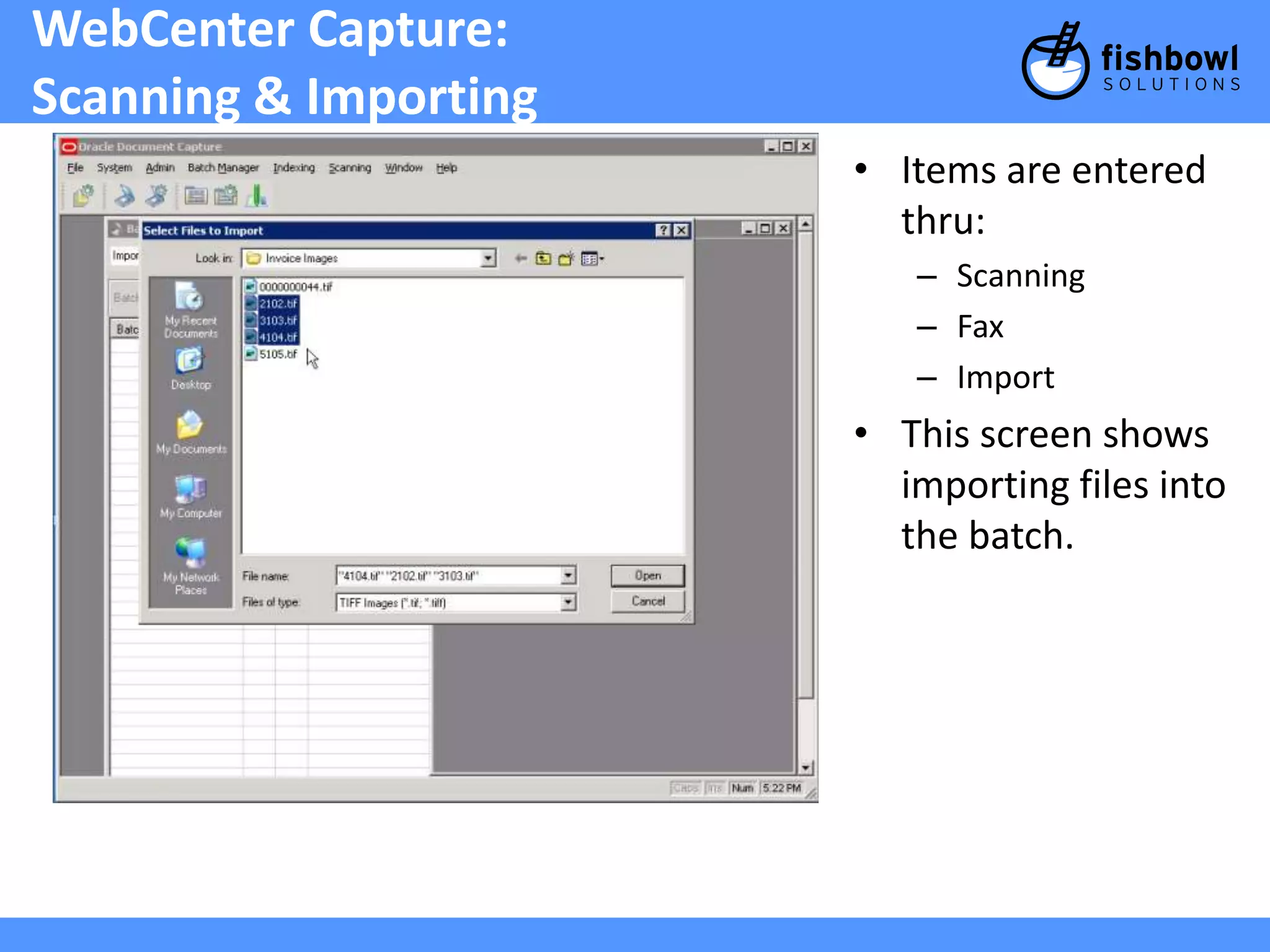
Task: Click the scrollbar up arrow
Action: click(806, 223)
